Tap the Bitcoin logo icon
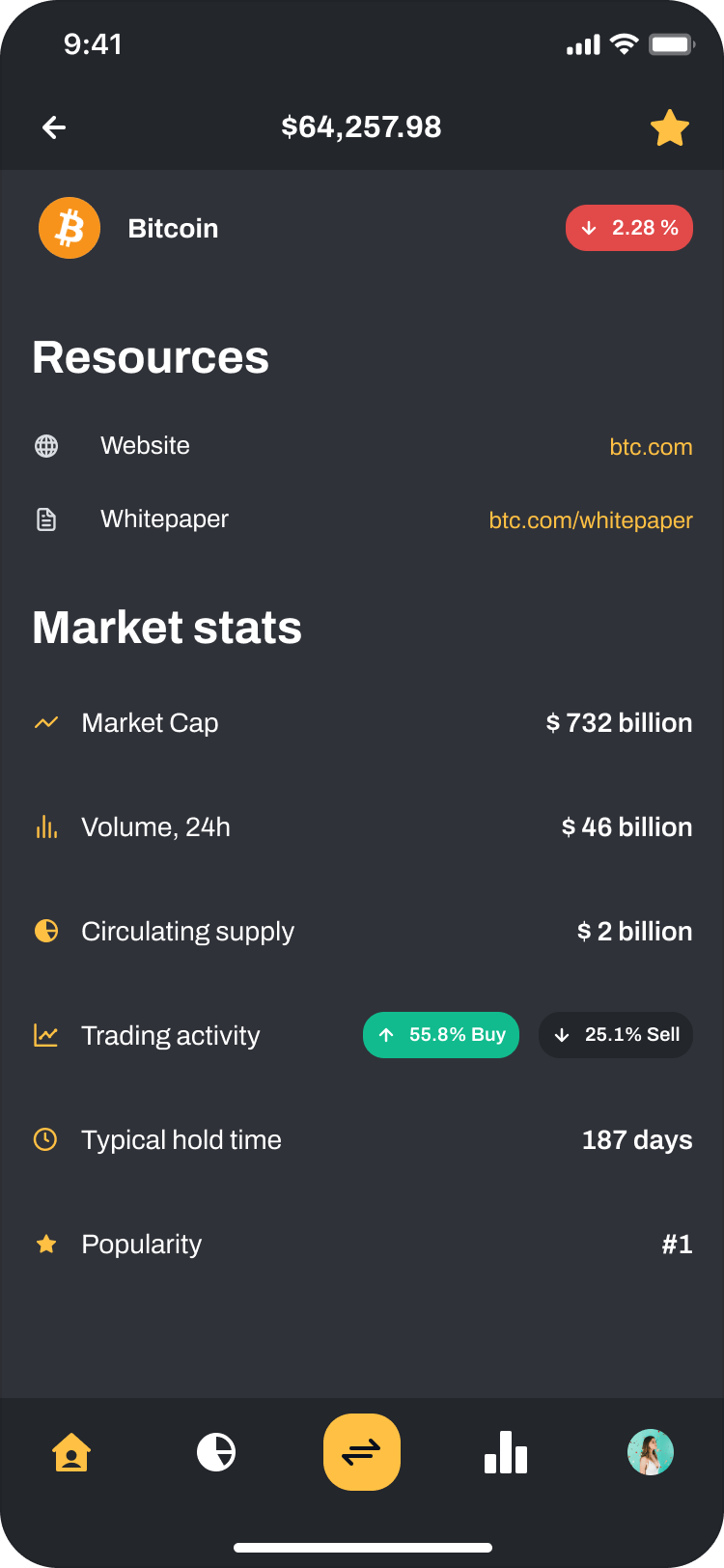Viewport: 724px width, 1568px height. (70, 229)
